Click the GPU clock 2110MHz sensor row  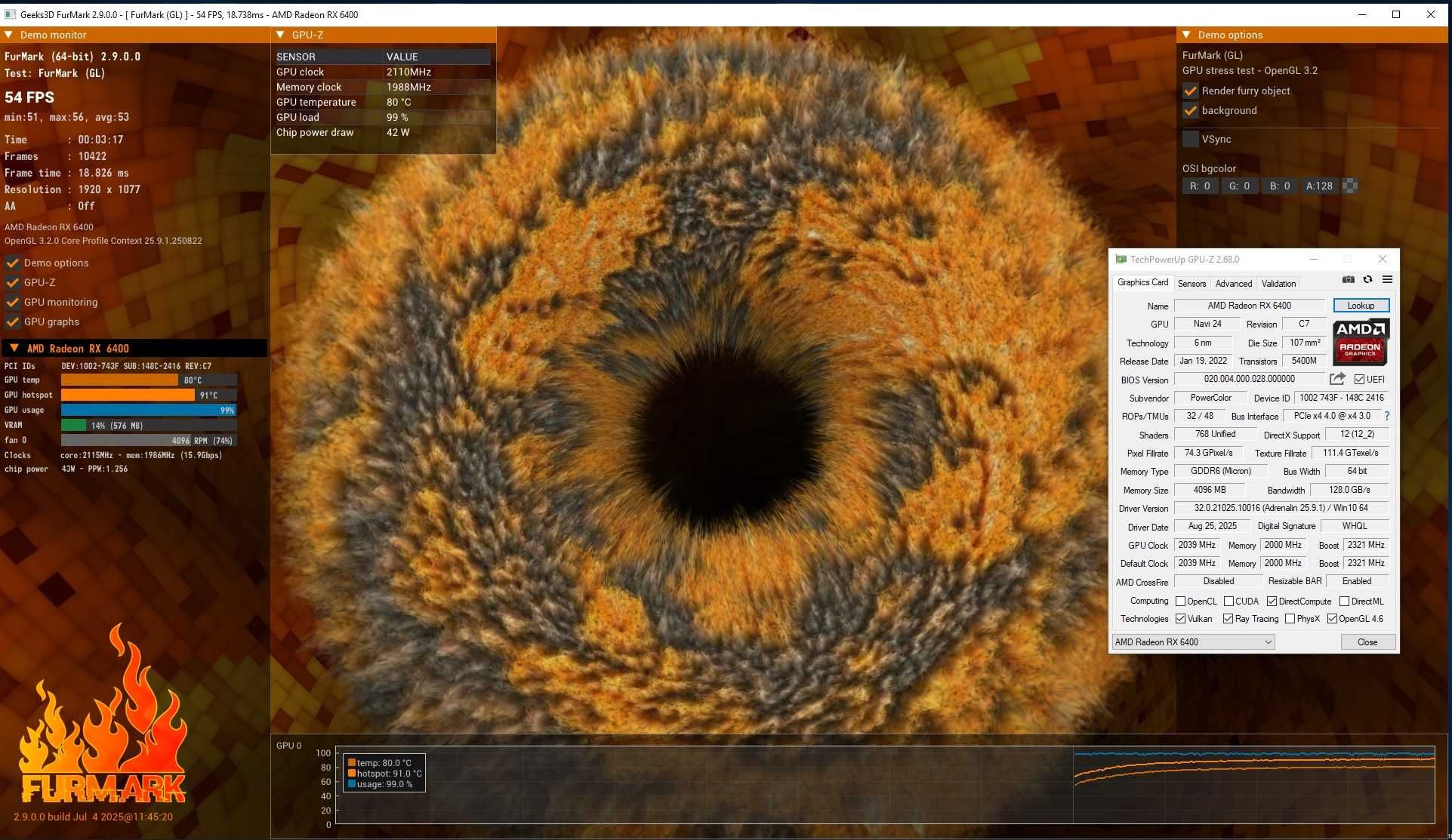[x=382, y=72]
